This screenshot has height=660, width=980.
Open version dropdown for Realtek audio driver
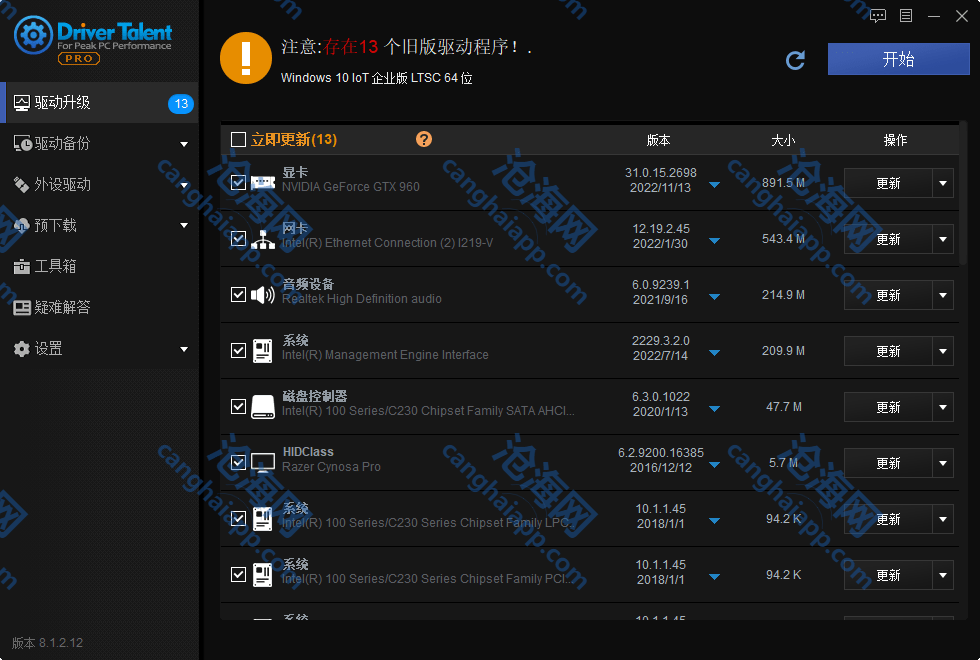point(714,297)
